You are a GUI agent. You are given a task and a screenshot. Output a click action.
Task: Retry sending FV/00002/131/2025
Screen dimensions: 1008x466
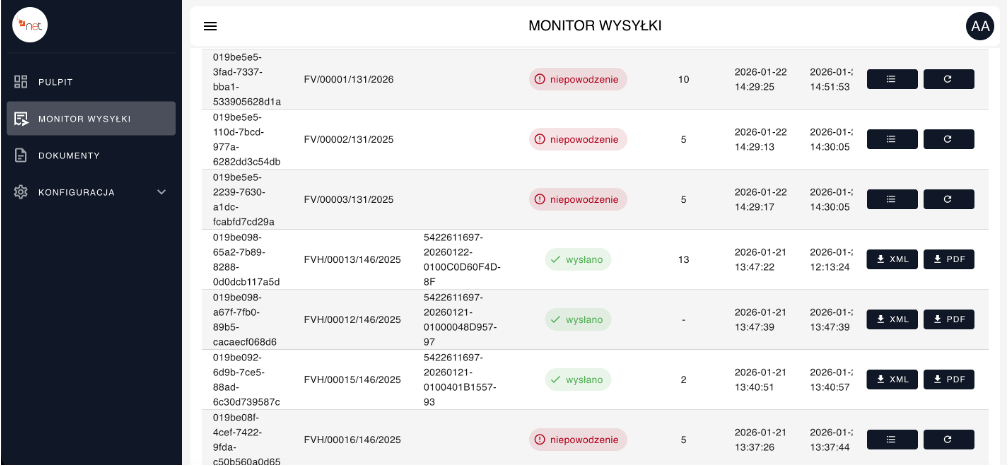(948, 139)
